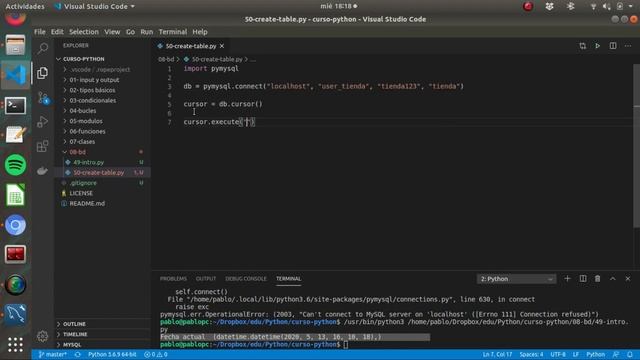The image size is (640, 360).
Task: Open the Docker view icon
Action: [42, 171]
